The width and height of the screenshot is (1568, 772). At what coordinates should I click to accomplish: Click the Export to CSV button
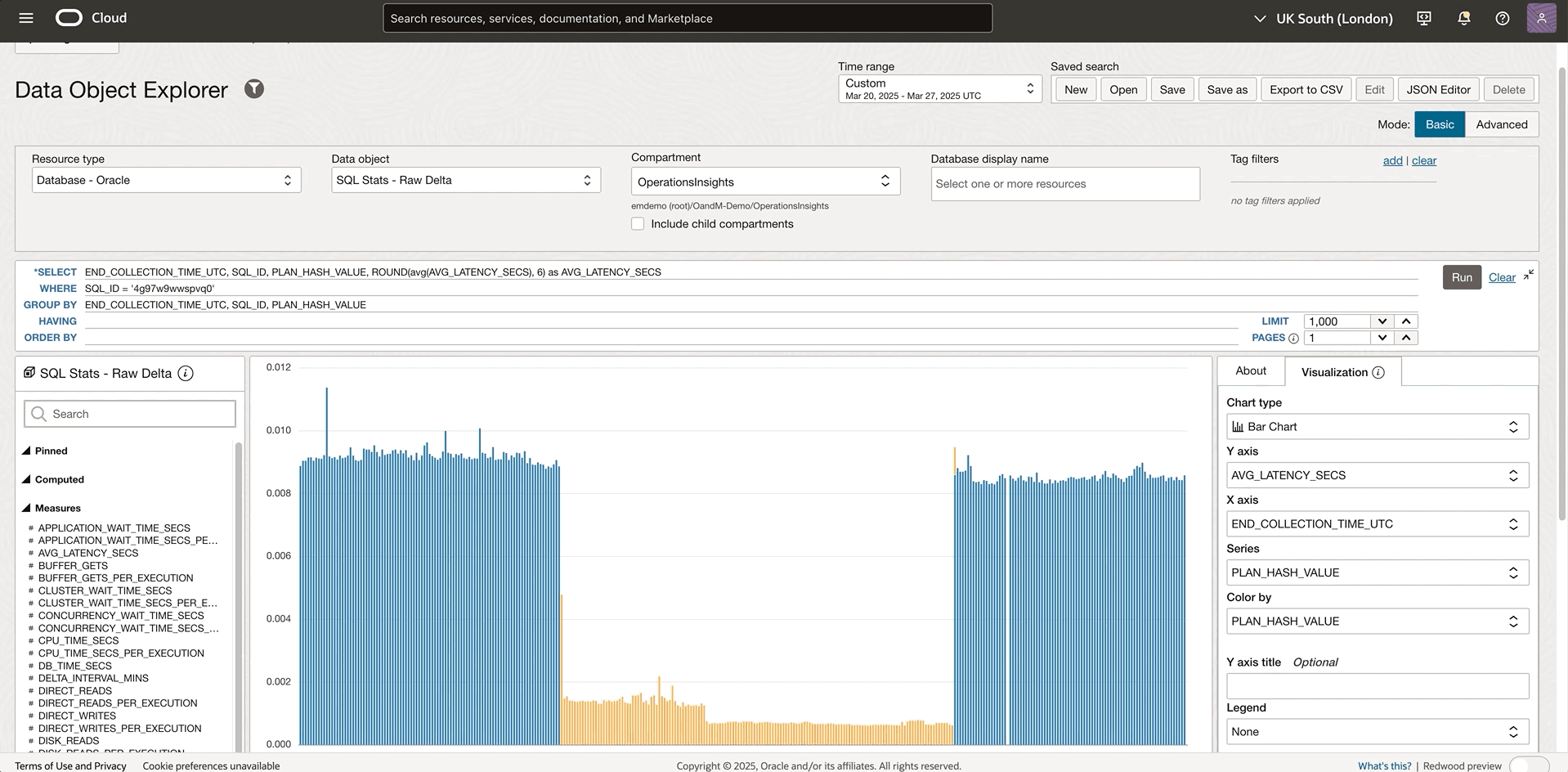coord(1306,90)
